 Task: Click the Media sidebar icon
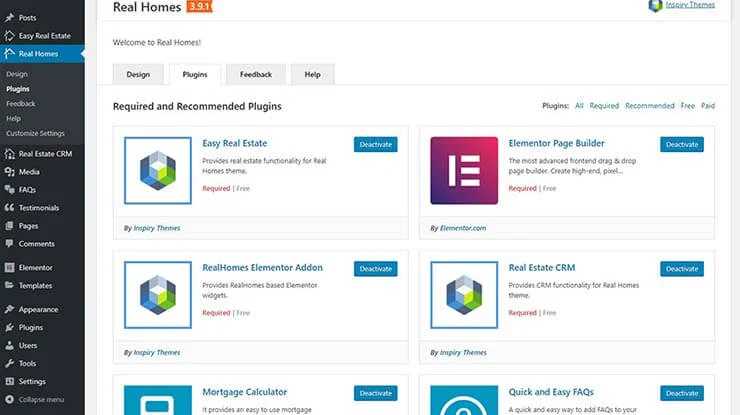pyautogui.click(x=9, y=172)
